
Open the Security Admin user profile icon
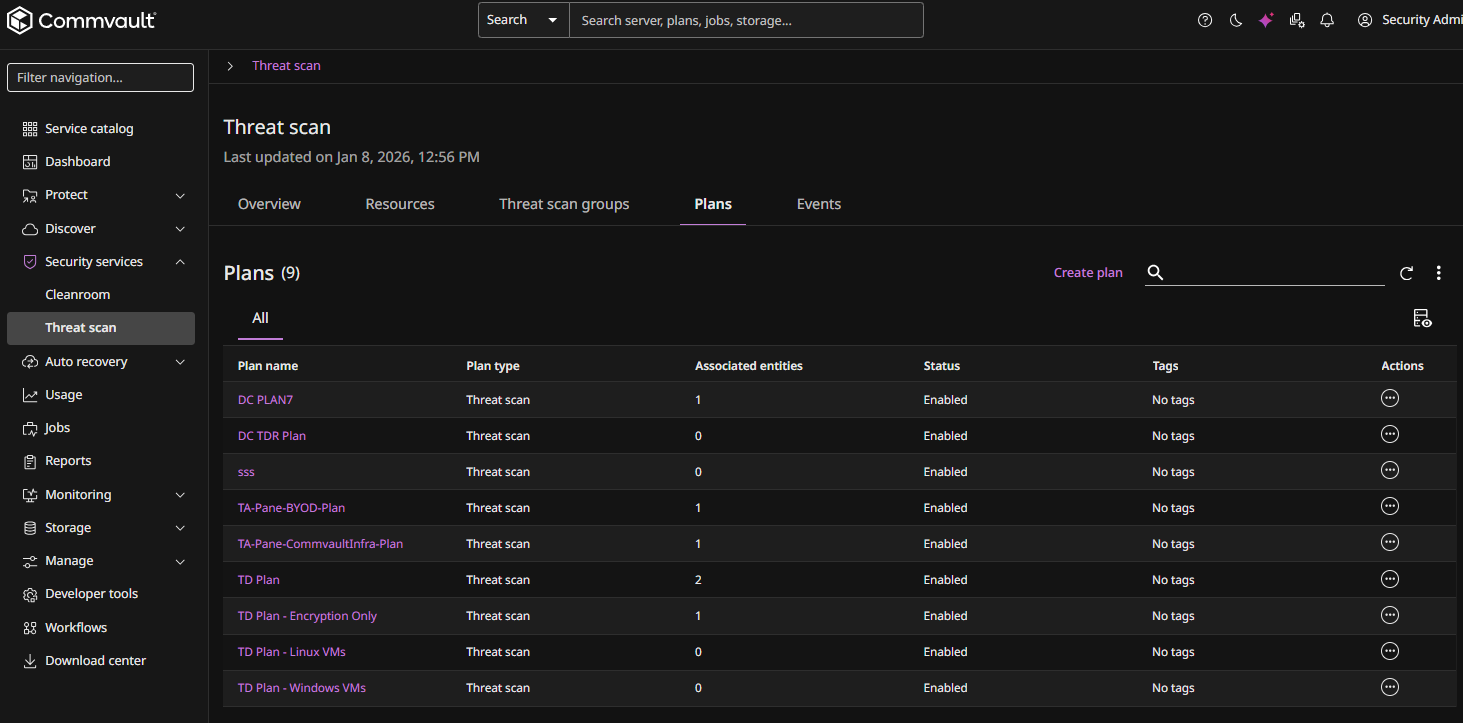[x=1365, y=20]
